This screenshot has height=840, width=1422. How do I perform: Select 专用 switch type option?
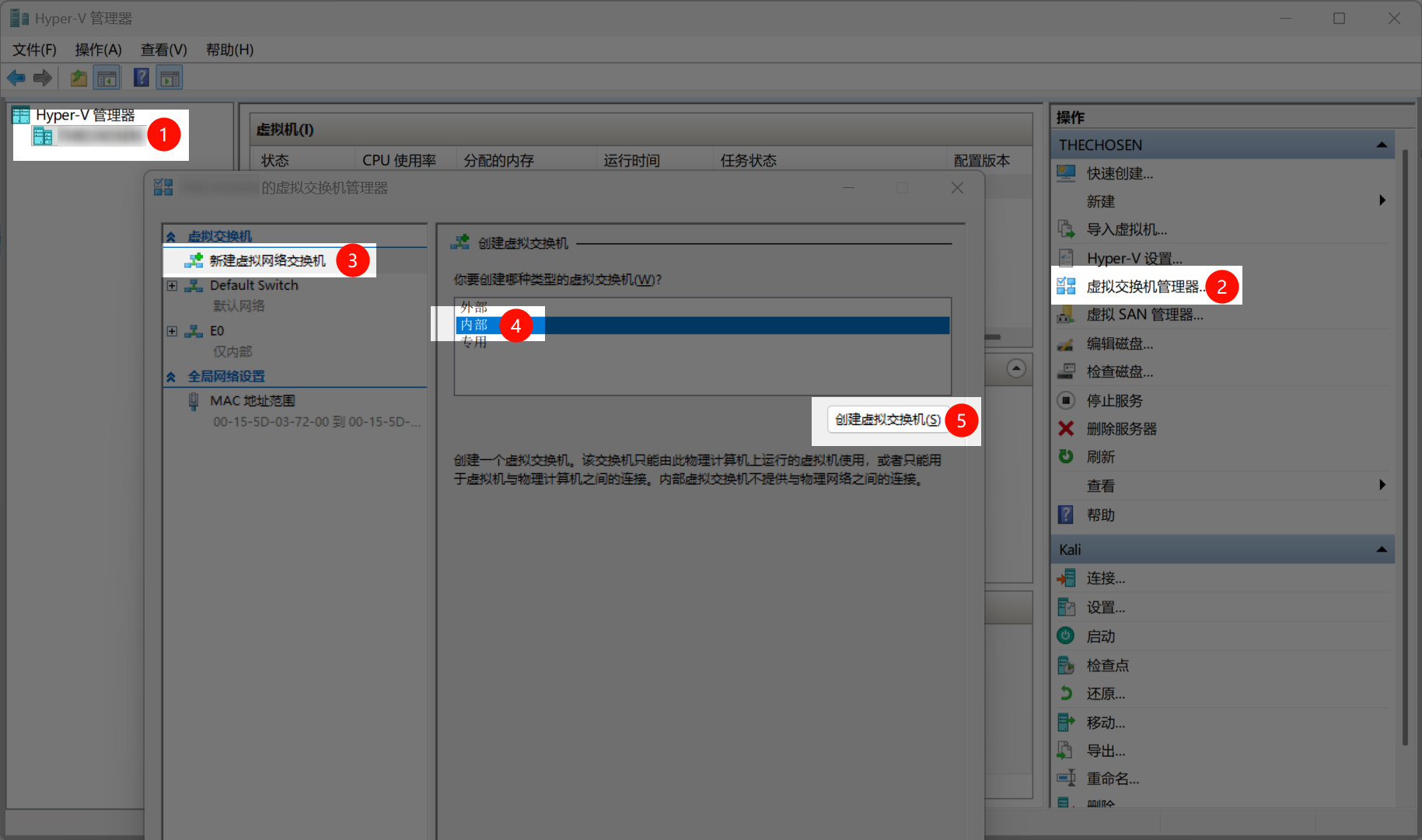[x=474, y=343]
